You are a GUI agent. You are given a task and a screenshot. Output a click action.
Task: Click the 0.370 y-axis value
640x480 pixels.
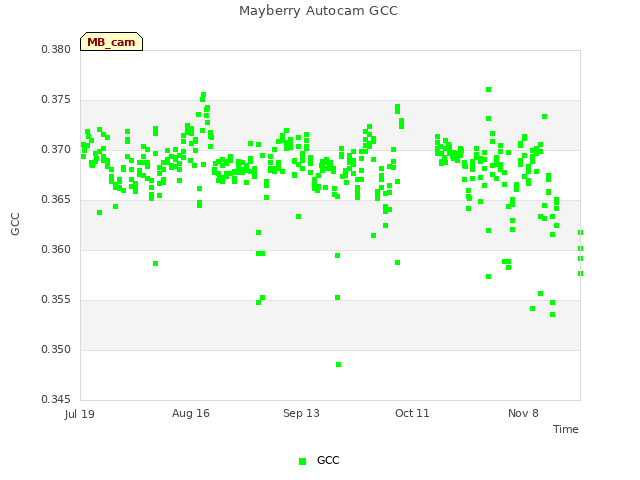pos(56,149)
